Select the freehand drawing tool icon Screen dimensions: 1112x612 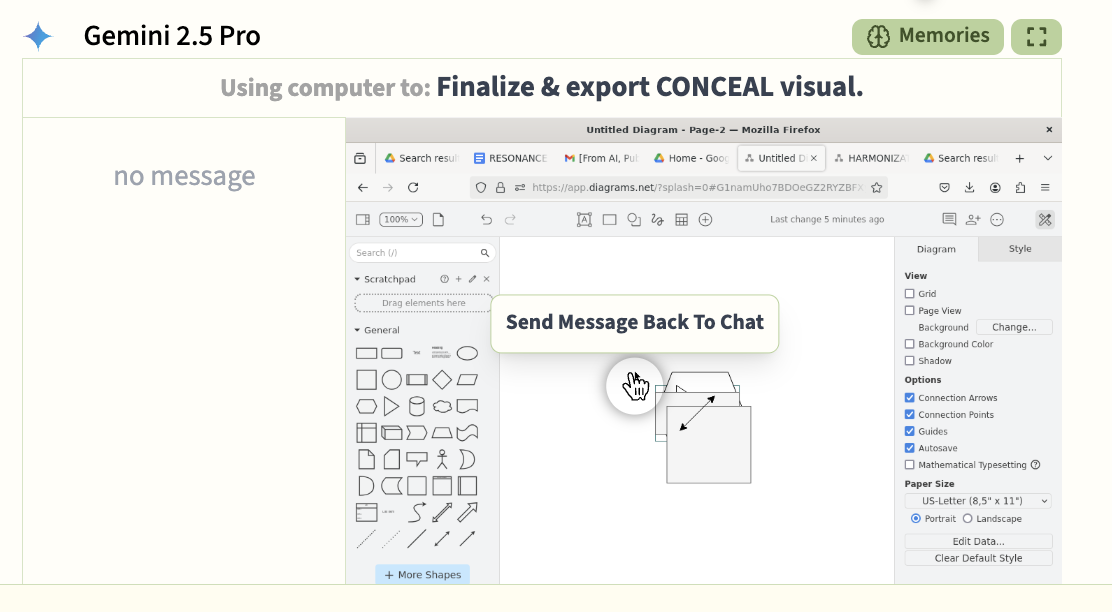(657, 220)
